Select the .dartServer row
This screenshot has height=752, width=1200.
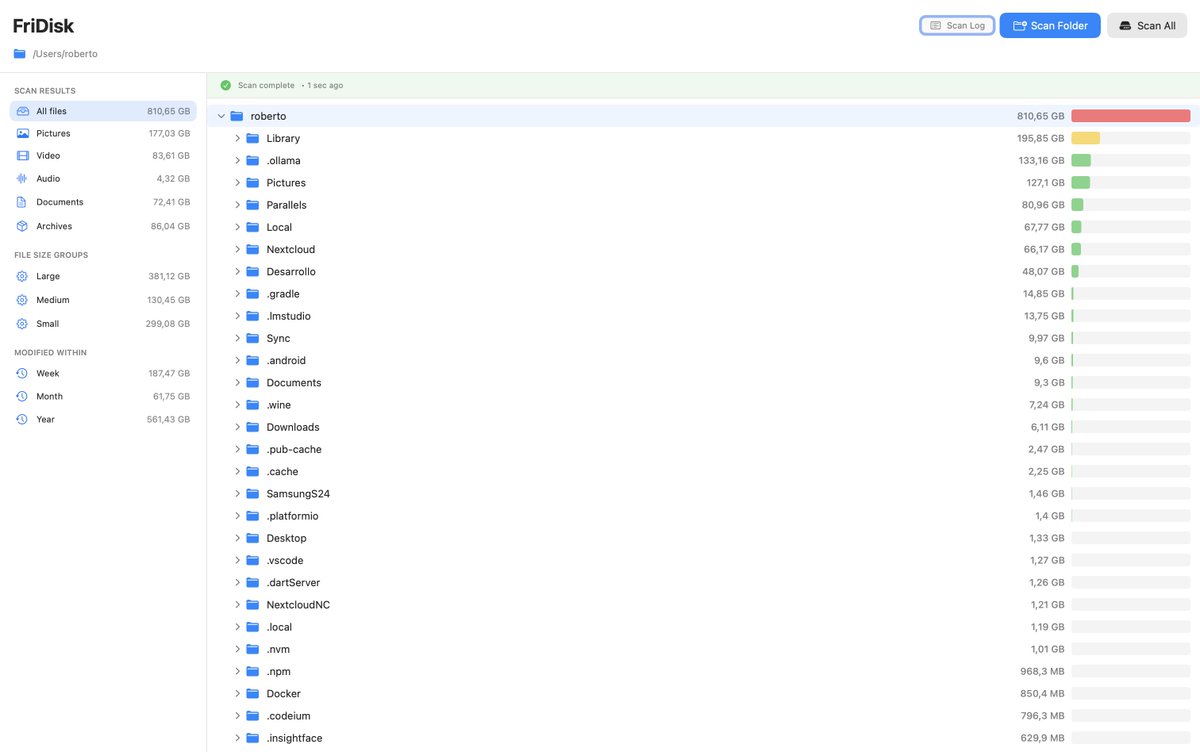pos(704,582)
